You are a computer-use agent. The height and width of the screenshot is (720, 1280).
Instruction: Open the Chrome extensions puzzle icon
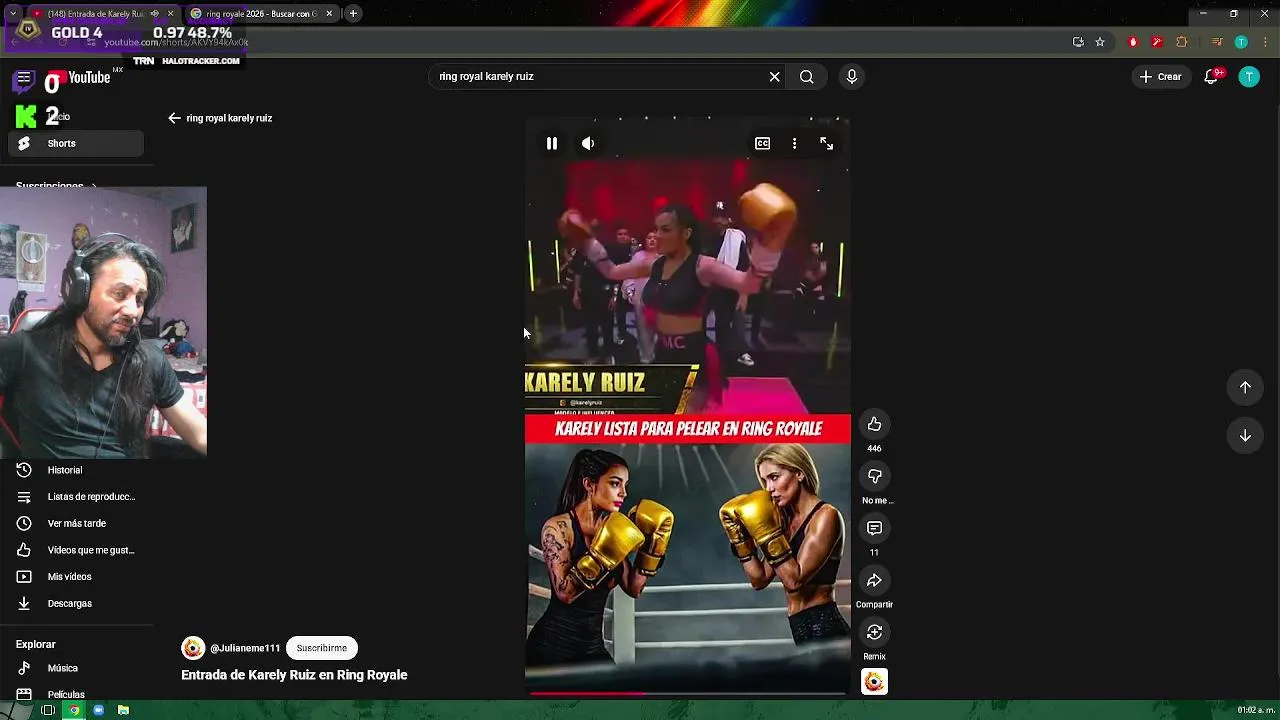1182,42
